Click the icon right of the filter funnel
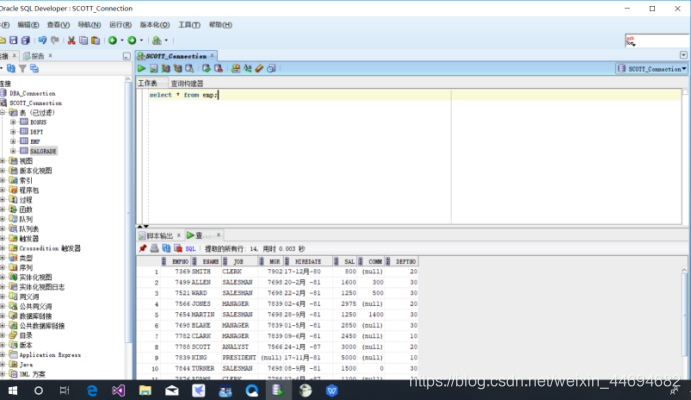 34,68
